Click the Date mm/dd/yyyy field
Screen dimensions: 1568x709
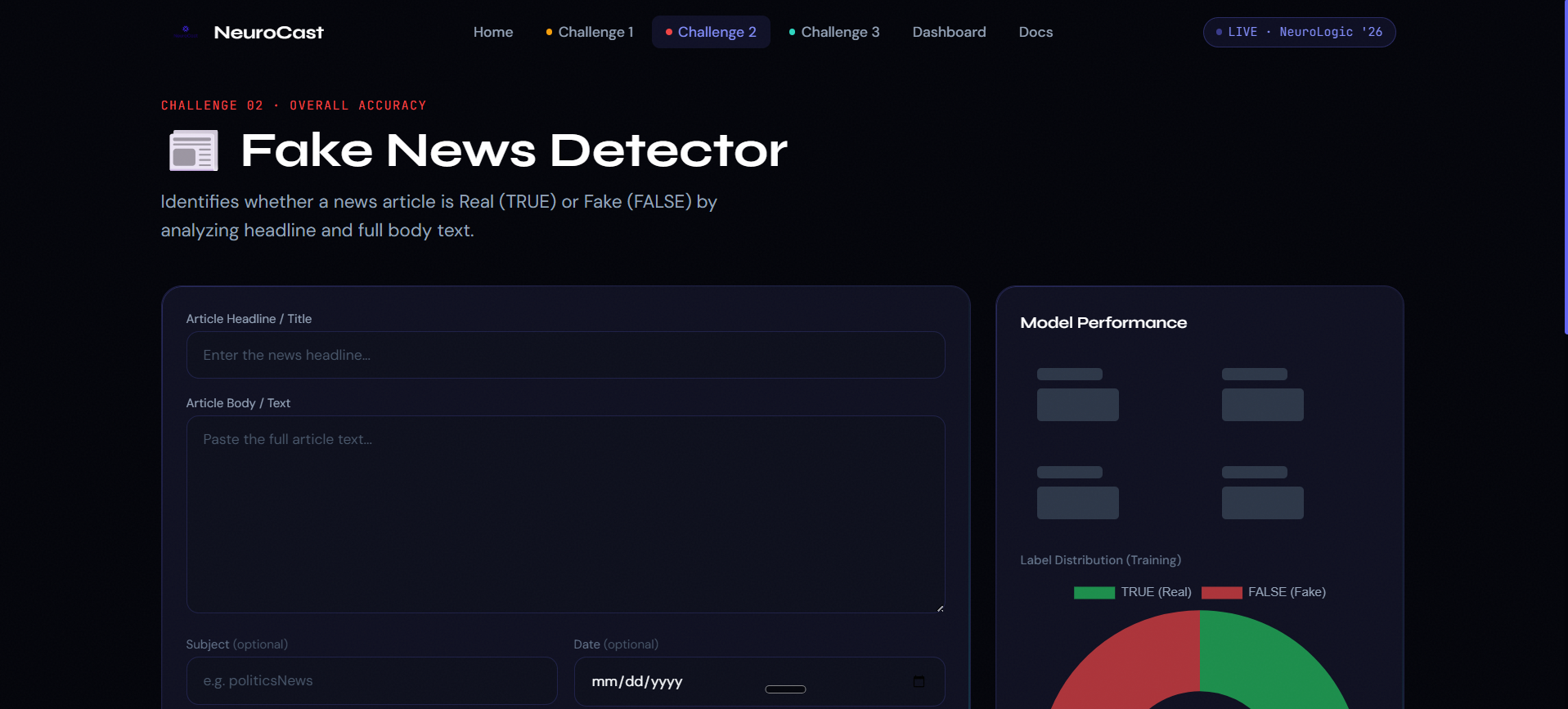click(759, 680)
